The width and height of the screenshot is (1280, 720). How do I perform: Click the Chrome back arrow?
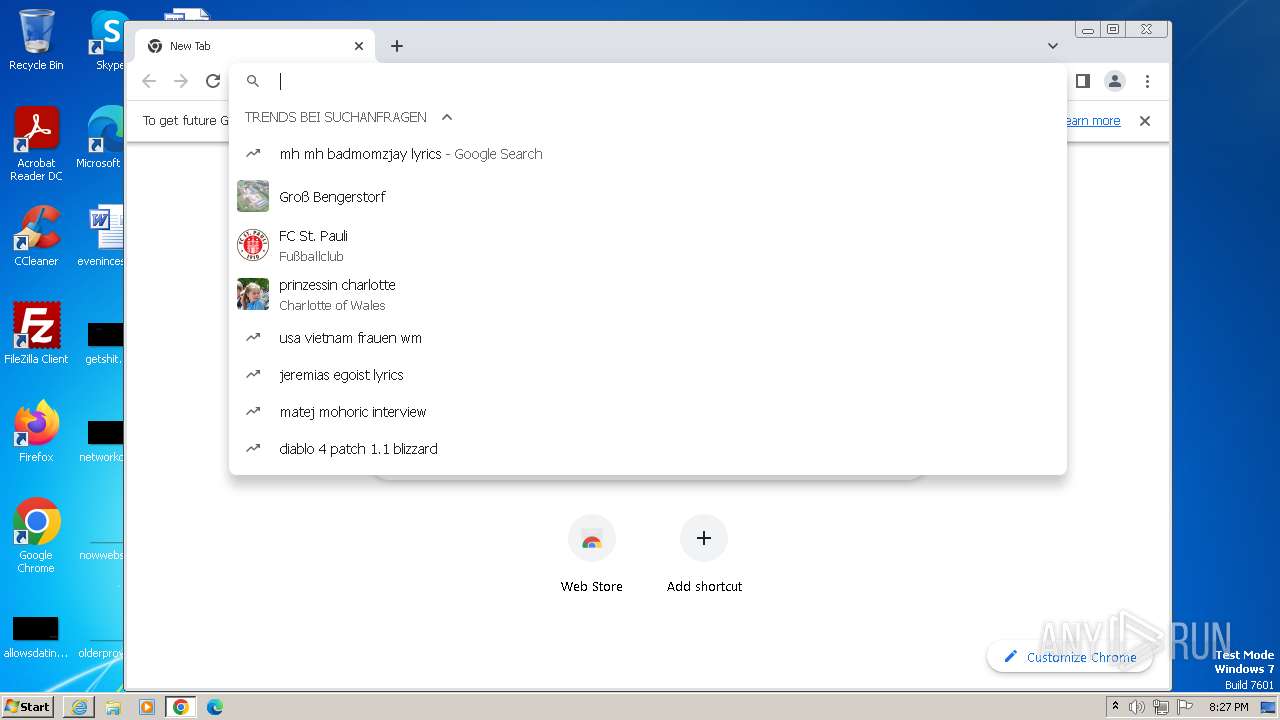coord(149,81)
